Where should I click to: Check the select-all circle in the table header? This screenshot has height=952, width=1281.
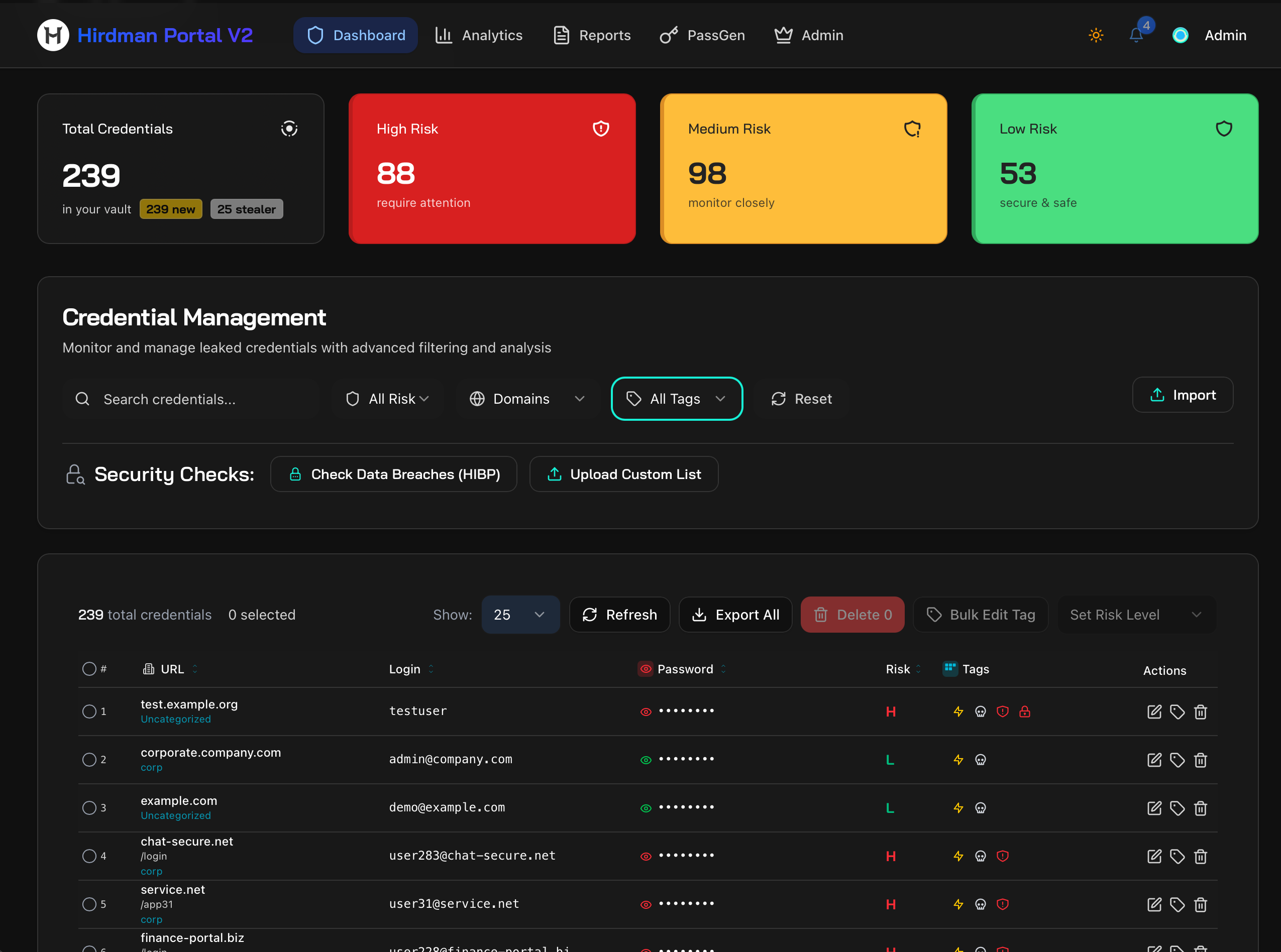90,668
